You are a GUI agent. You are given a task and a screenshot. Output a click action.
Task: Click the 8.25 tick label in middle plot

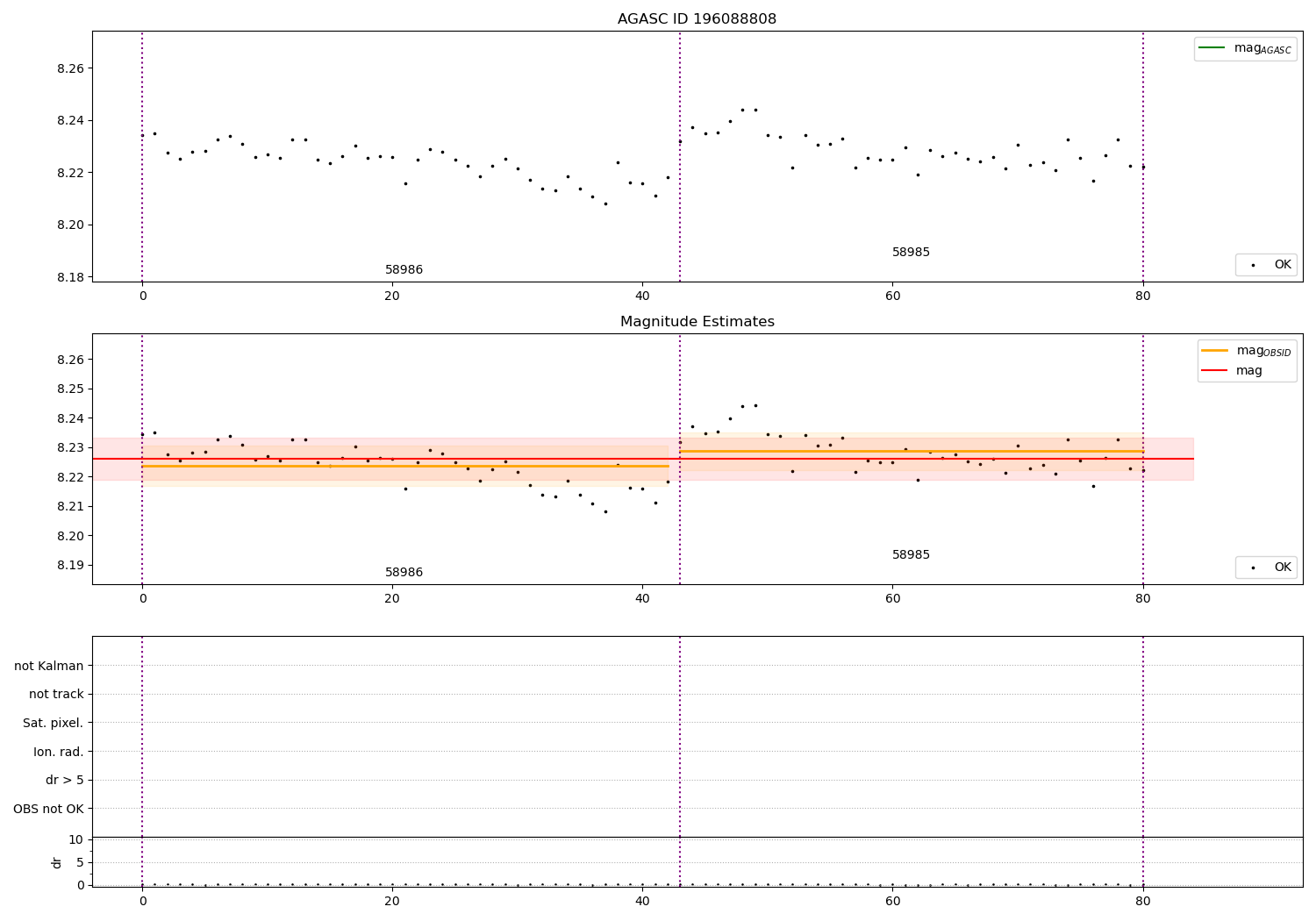click(x=70, y=389)
